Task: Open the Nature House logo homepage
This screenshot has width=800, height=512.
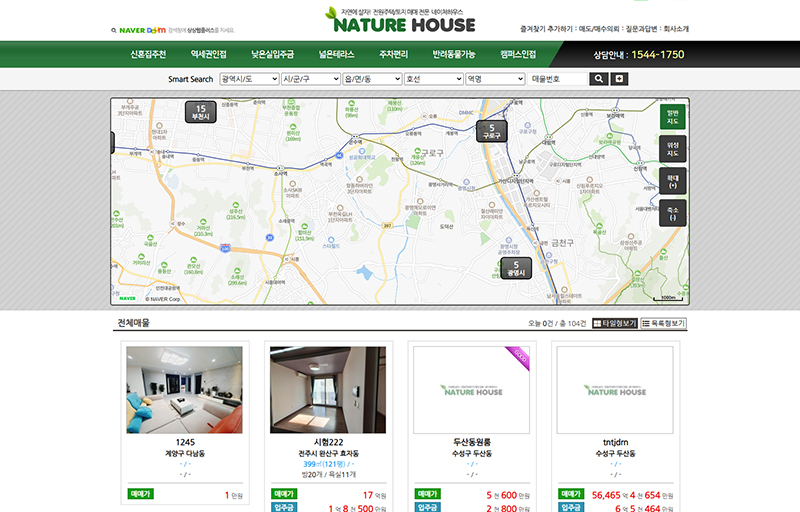Action: [400, 20]
